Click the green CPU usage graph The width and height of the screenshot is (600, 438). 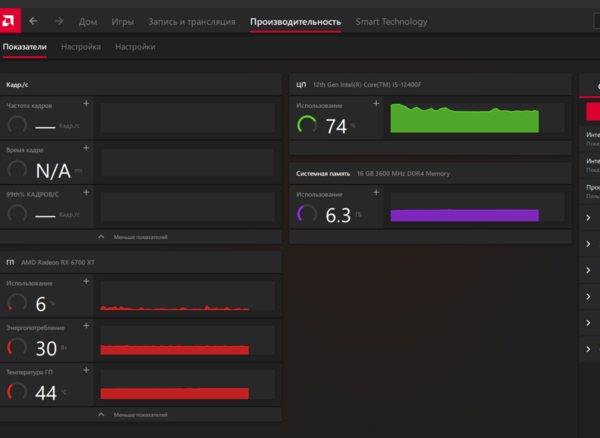point(464,118)
